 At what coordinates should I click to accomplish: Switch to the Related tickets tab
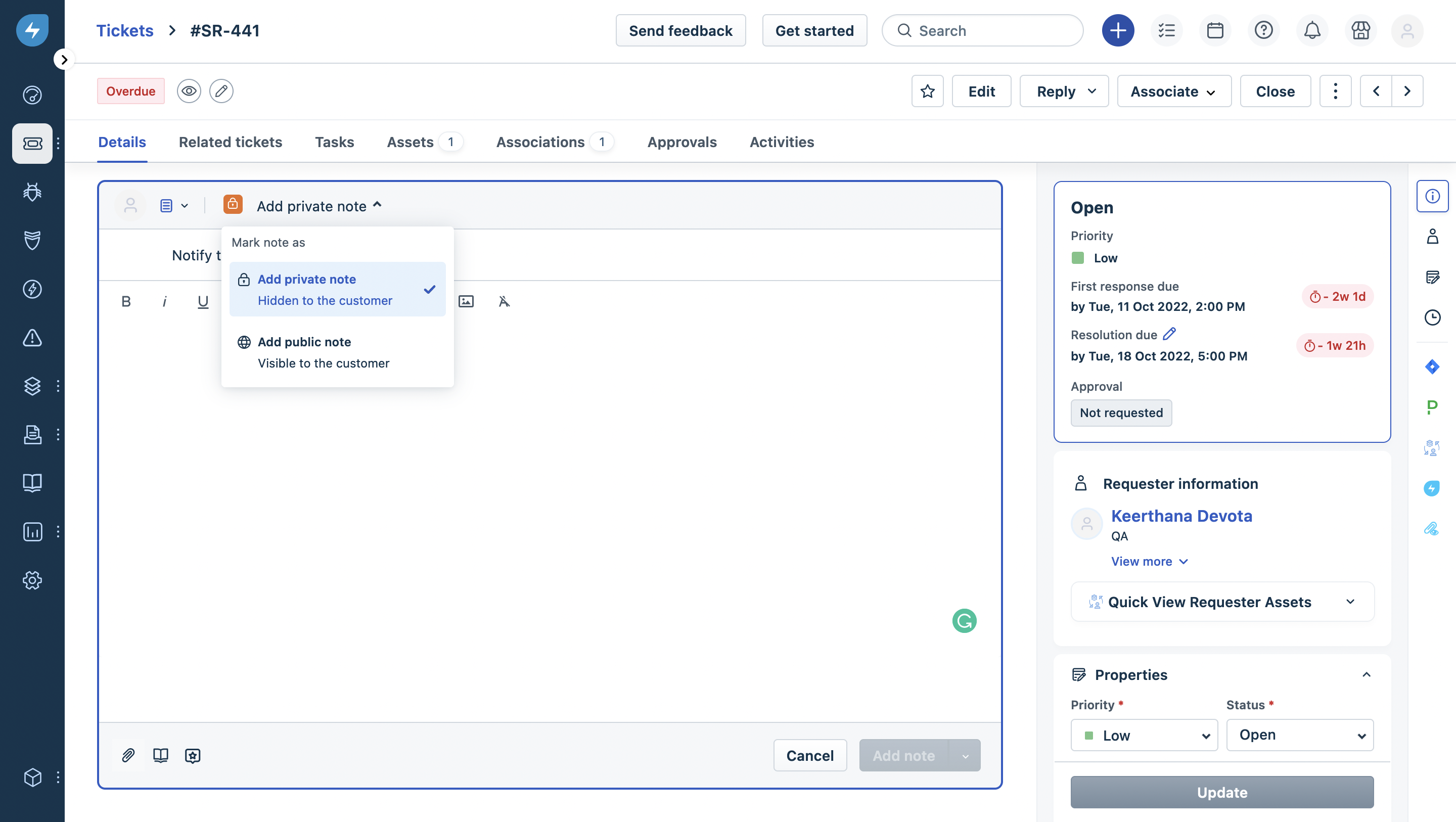[x=231, y=142]
